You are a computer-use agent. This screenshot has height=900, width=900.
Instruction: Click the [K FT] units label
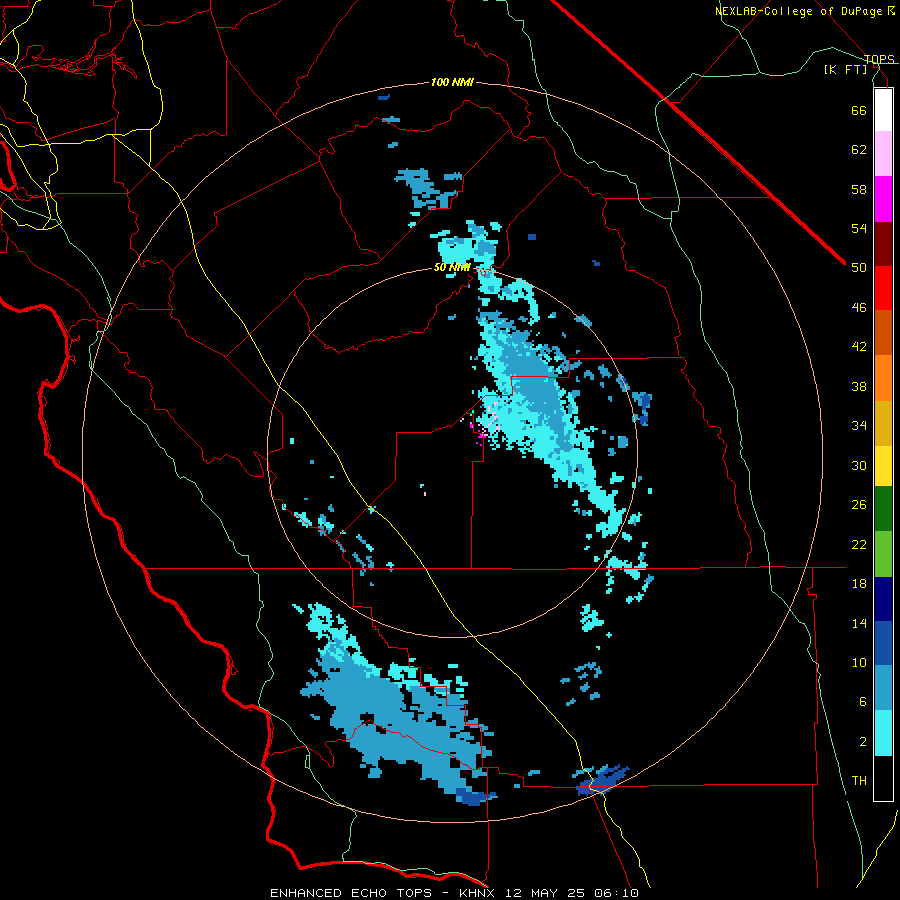click(845, 69)
